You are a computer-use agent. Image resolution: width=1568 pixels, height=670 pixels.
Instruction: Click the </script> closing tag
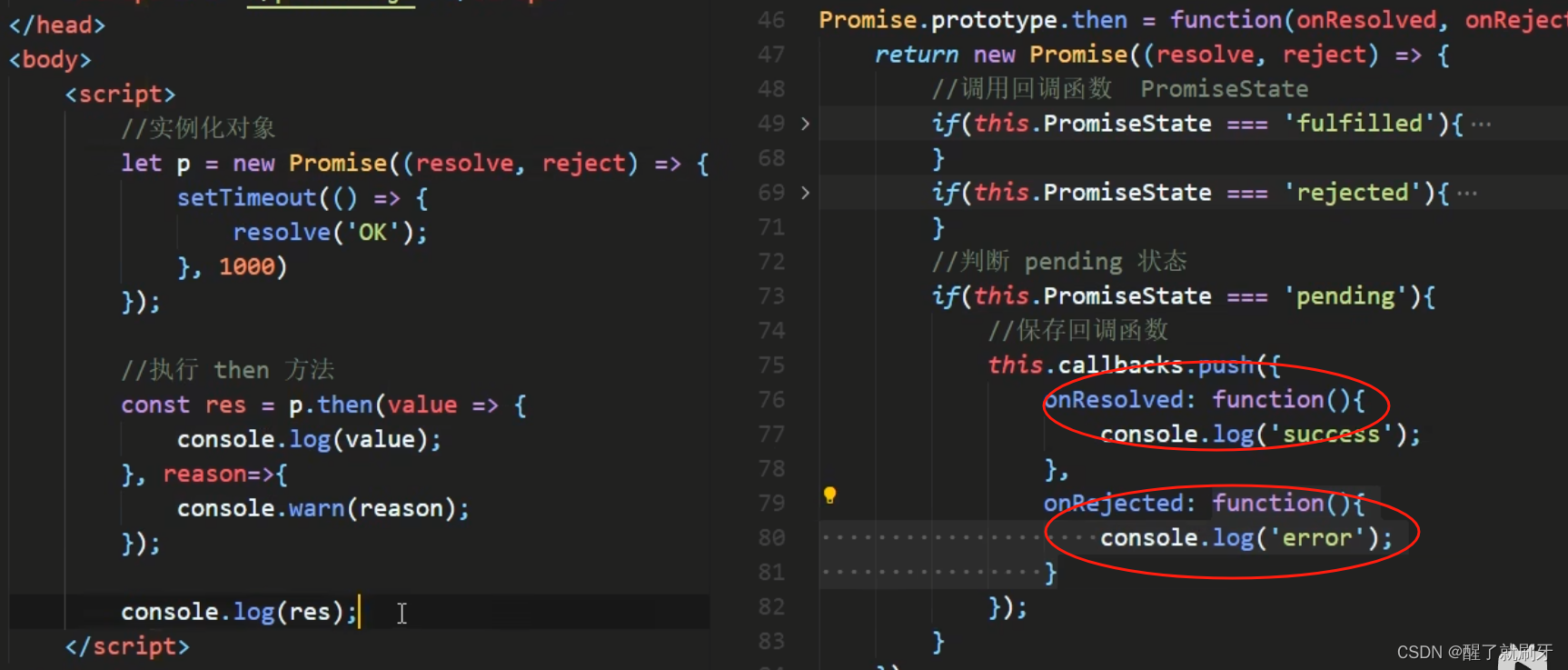click(127, 646)
